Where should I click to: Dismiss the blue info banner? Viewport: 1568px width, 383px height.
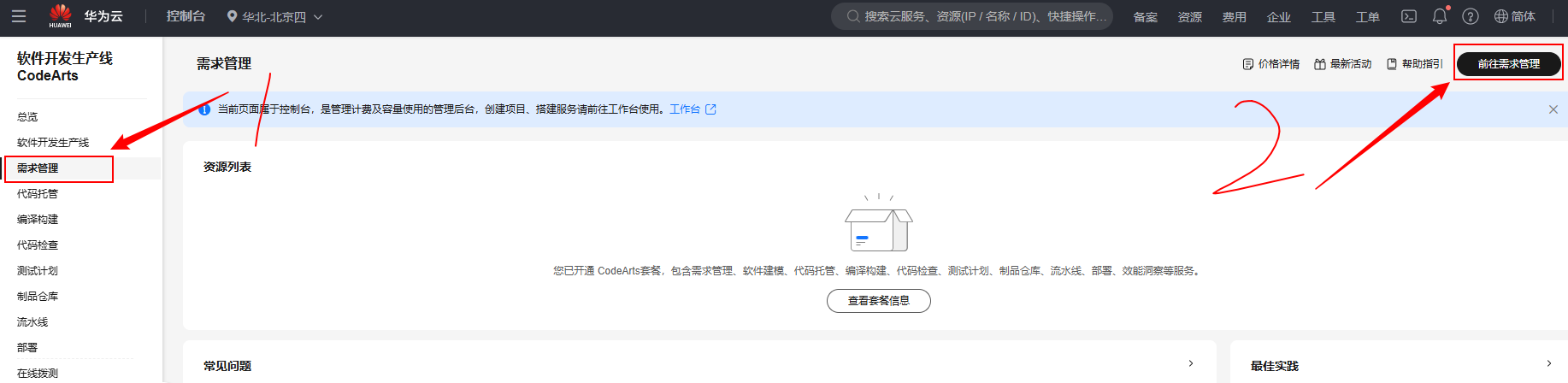point(1553,109)
